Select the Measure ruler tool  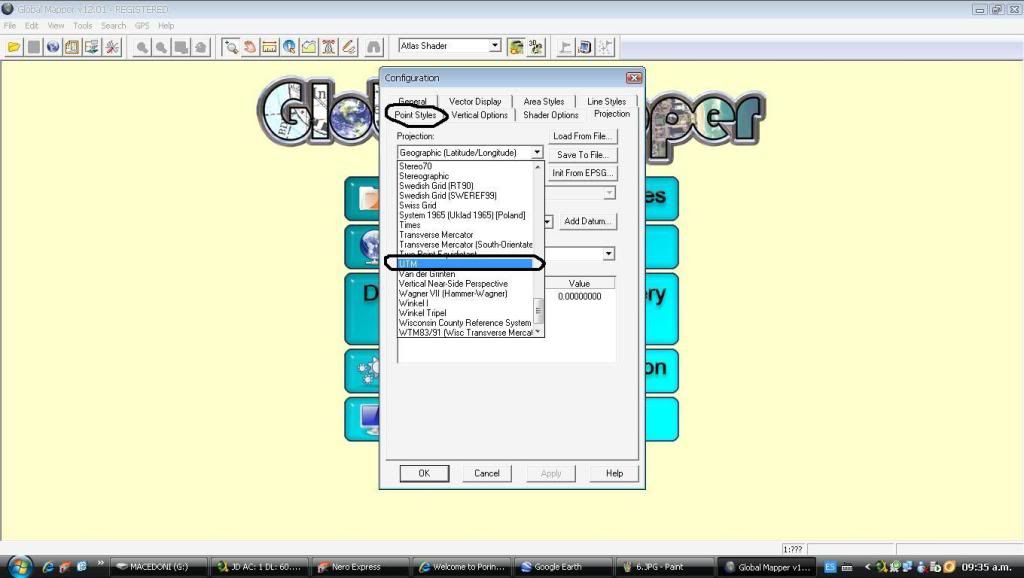click(269, 47)
